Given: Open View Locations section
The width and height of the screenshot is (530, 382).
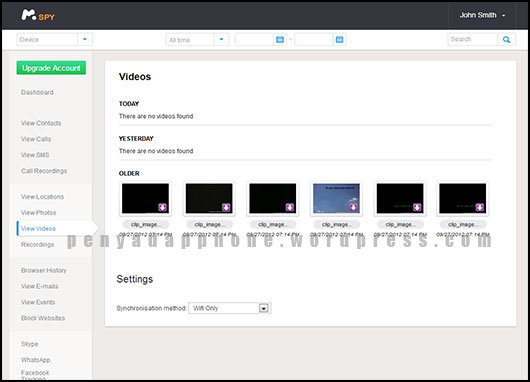Looking at the screenshot, I should tap(42, 197).
